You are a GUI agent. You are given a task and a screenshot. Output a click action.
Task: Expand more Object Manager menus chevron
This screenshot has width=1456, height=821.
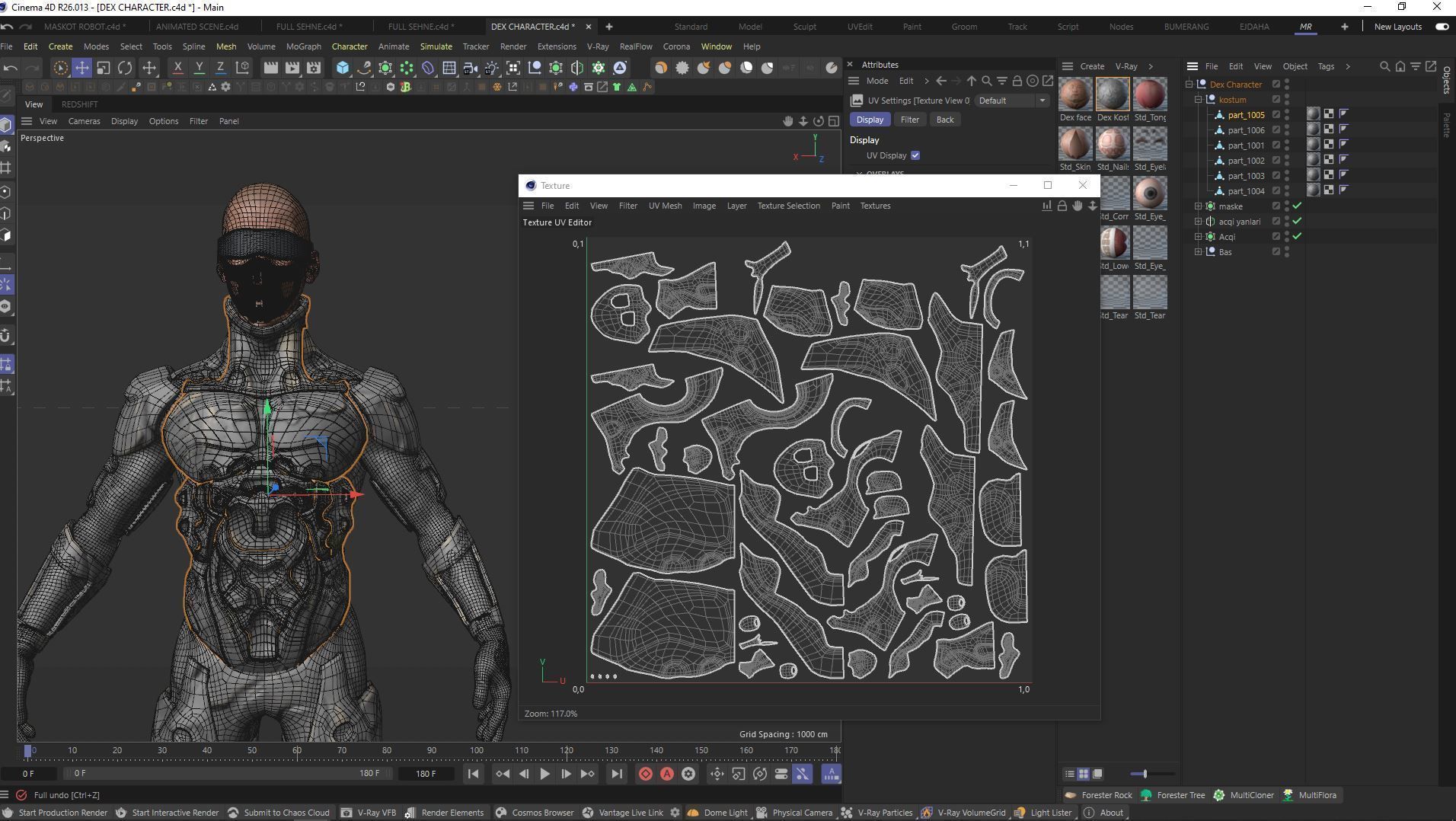[1347, 66]
